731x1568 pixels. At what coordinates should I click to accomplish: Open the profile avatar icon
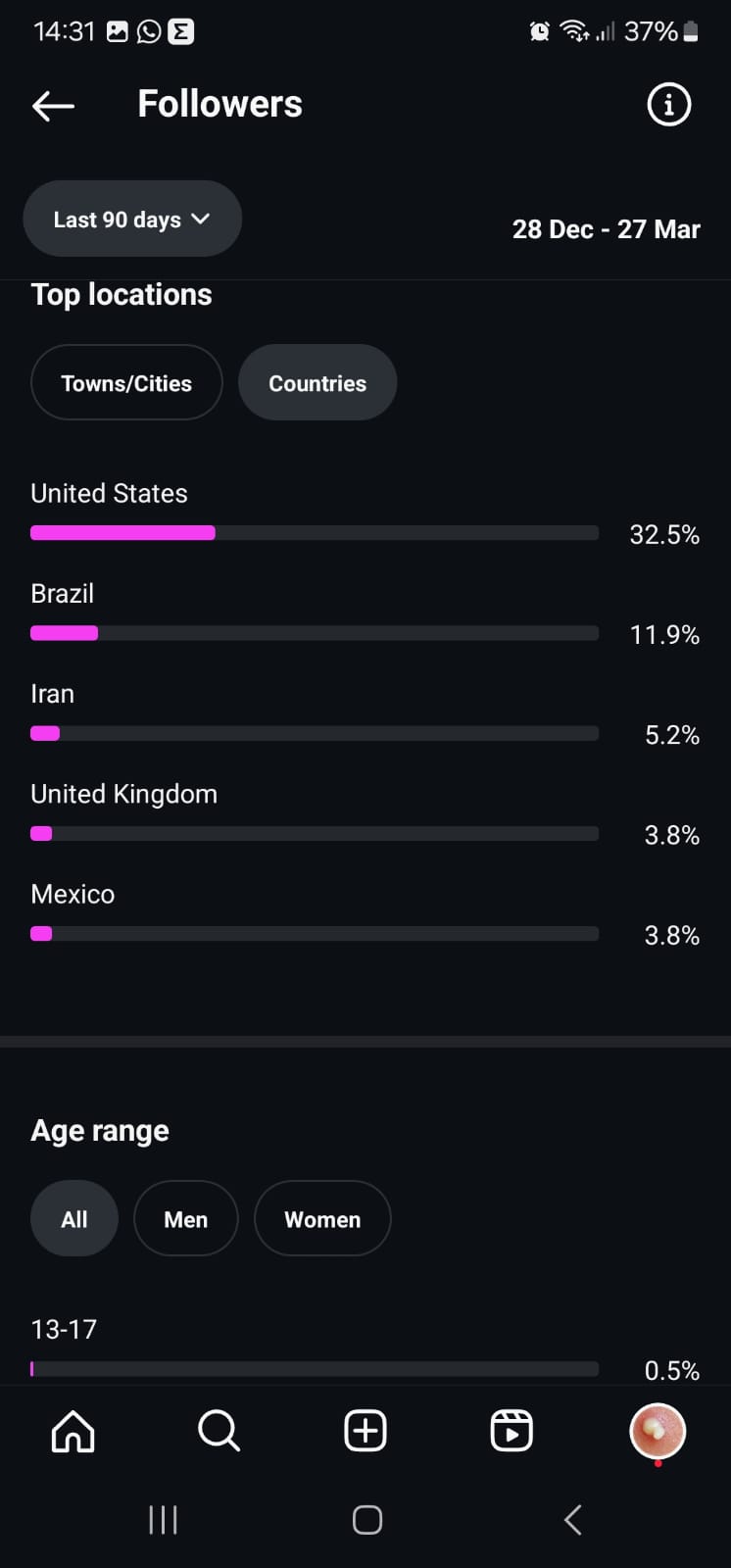tap(657, 1432)
